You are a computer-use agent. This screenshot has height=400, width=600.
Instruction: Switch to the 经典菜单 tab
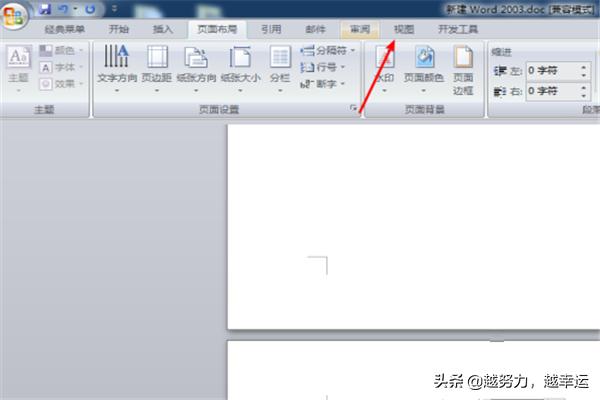pyautogui.click(x=64, y=29)
